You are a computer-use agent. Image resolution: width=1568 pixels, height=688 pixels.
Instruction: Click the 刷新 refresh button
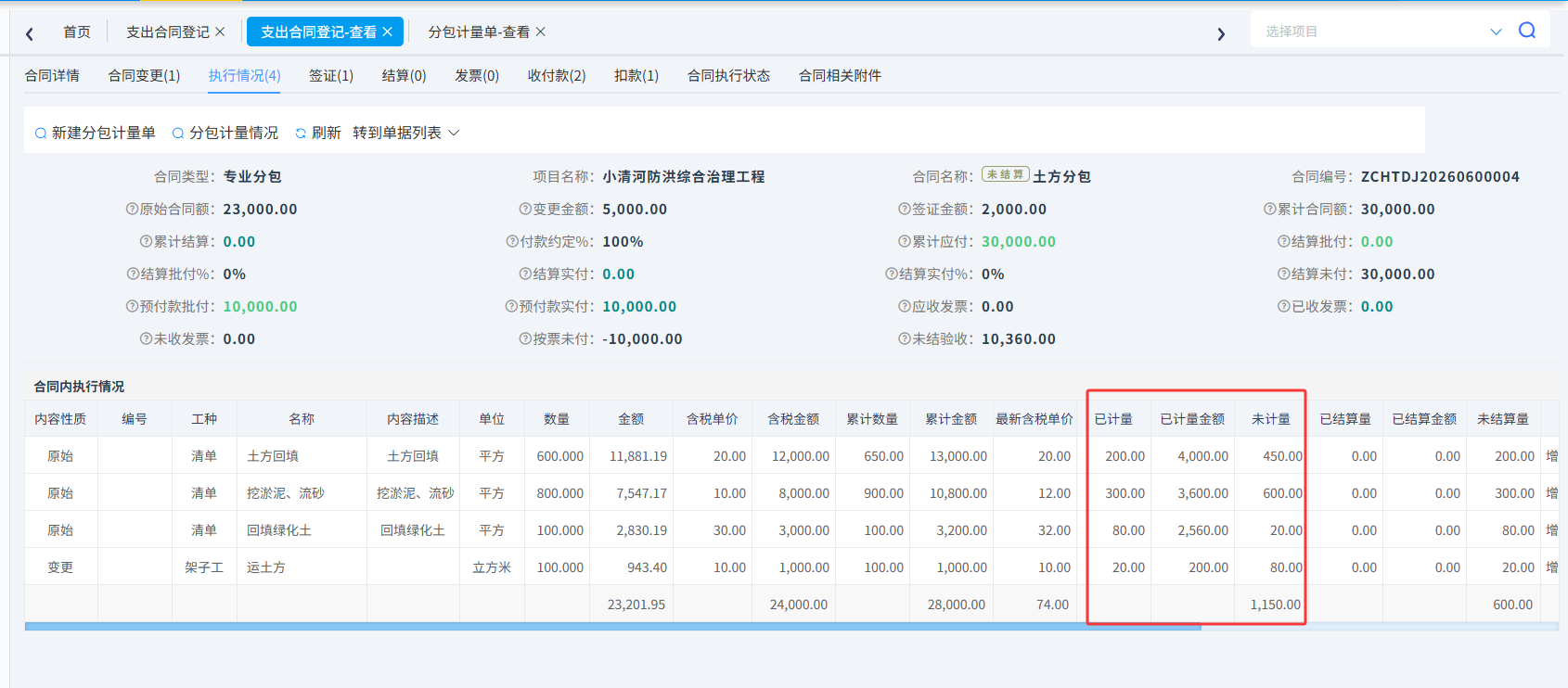pos(318,133)
